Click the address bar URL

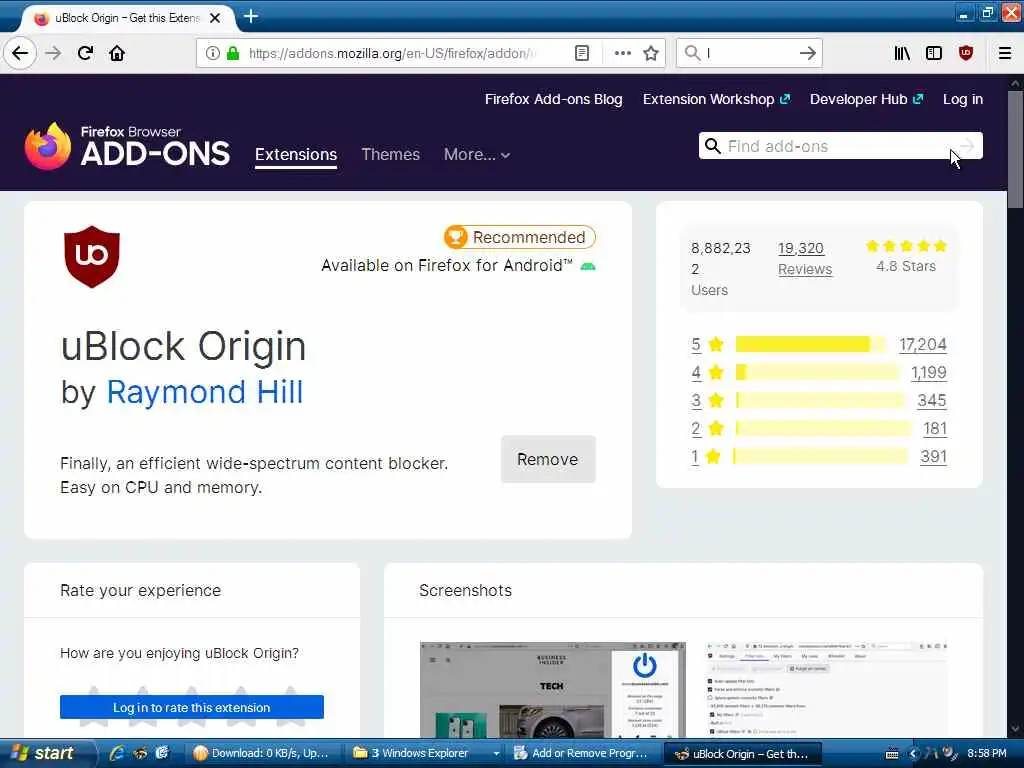392,53
